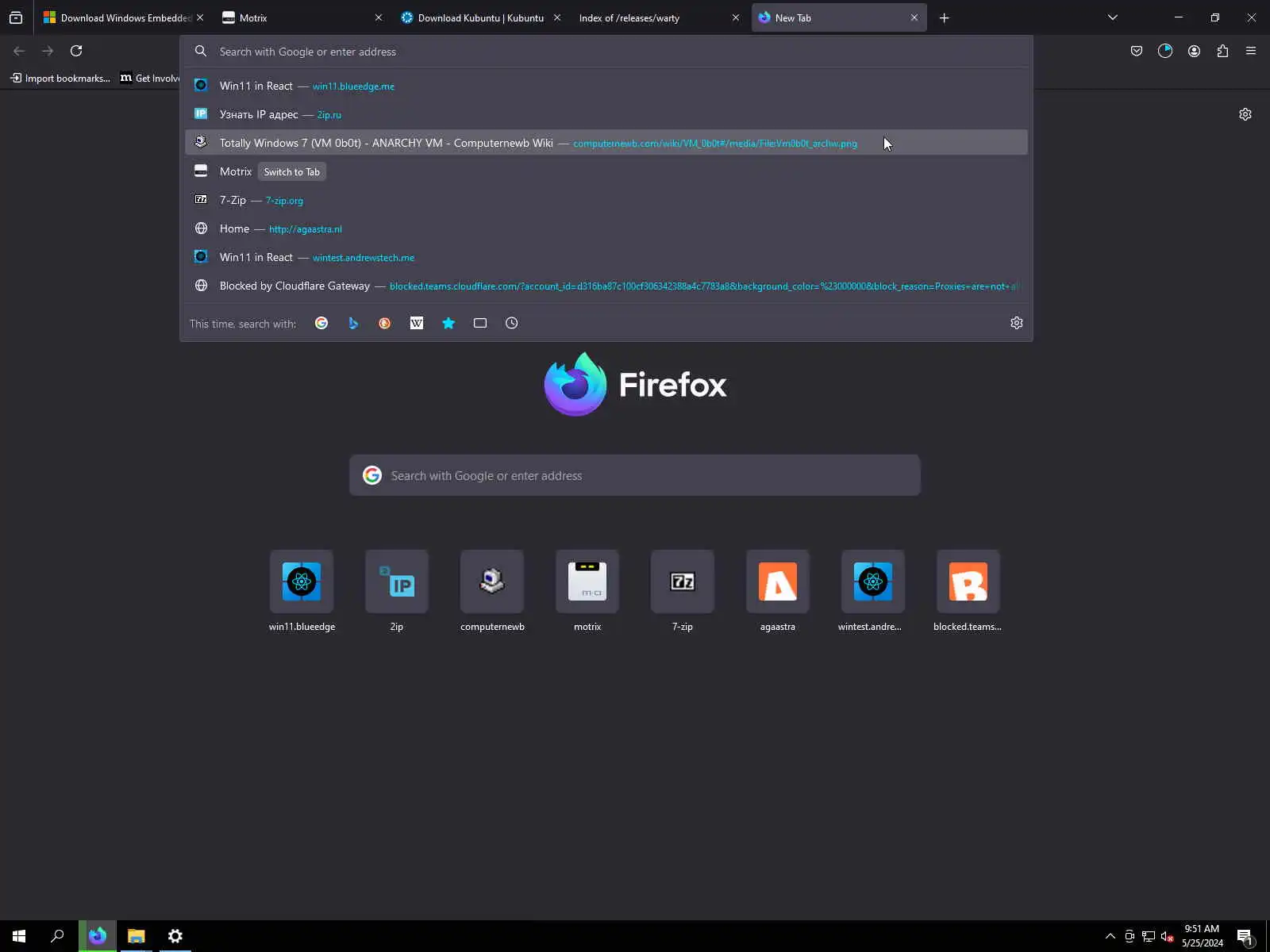1270x952 pixels.
Task: Open Windows taskbar search
Action: [57, 936]
